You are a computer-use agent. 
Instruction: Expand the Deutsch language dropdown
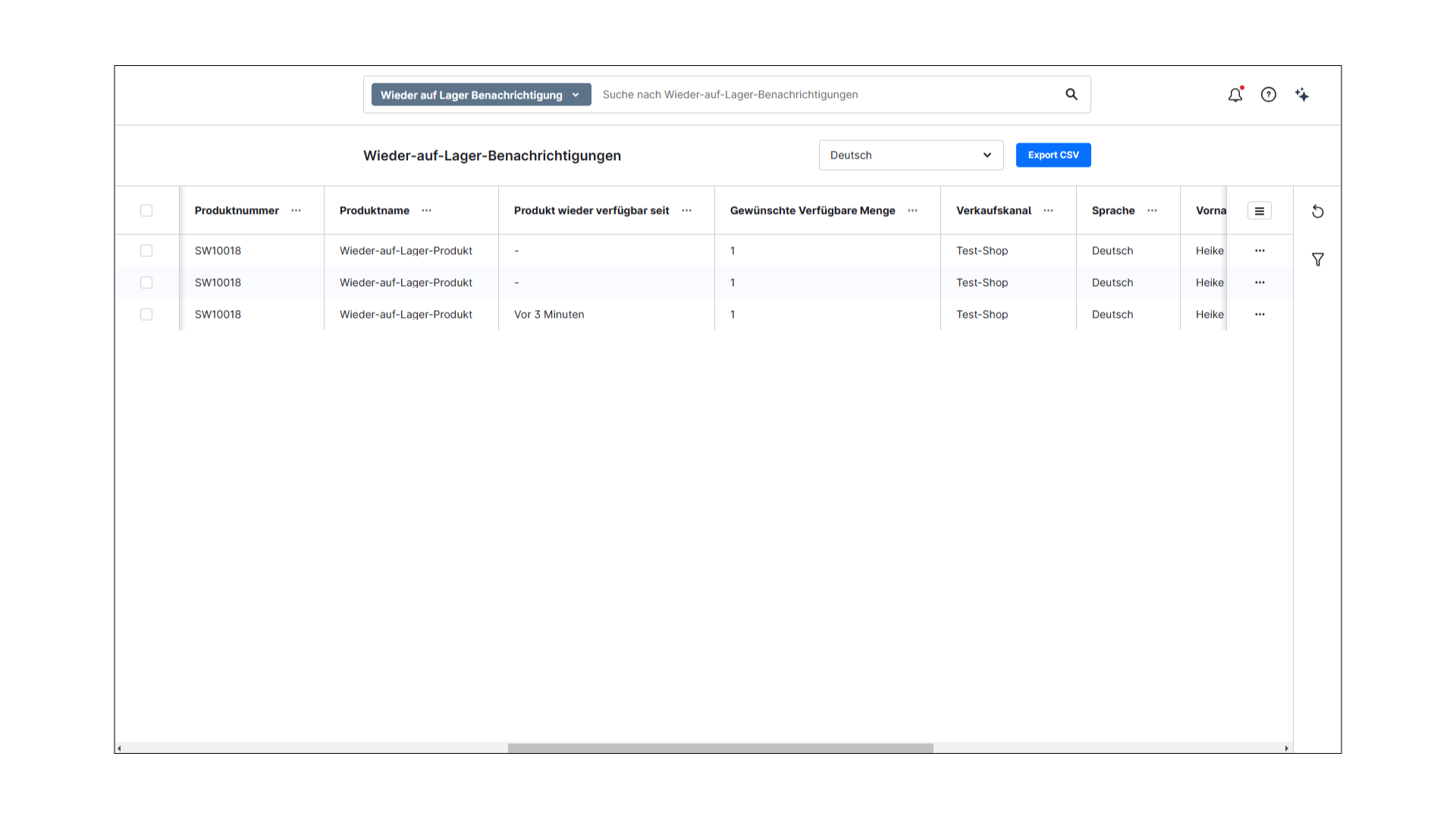tap(911, 155)
